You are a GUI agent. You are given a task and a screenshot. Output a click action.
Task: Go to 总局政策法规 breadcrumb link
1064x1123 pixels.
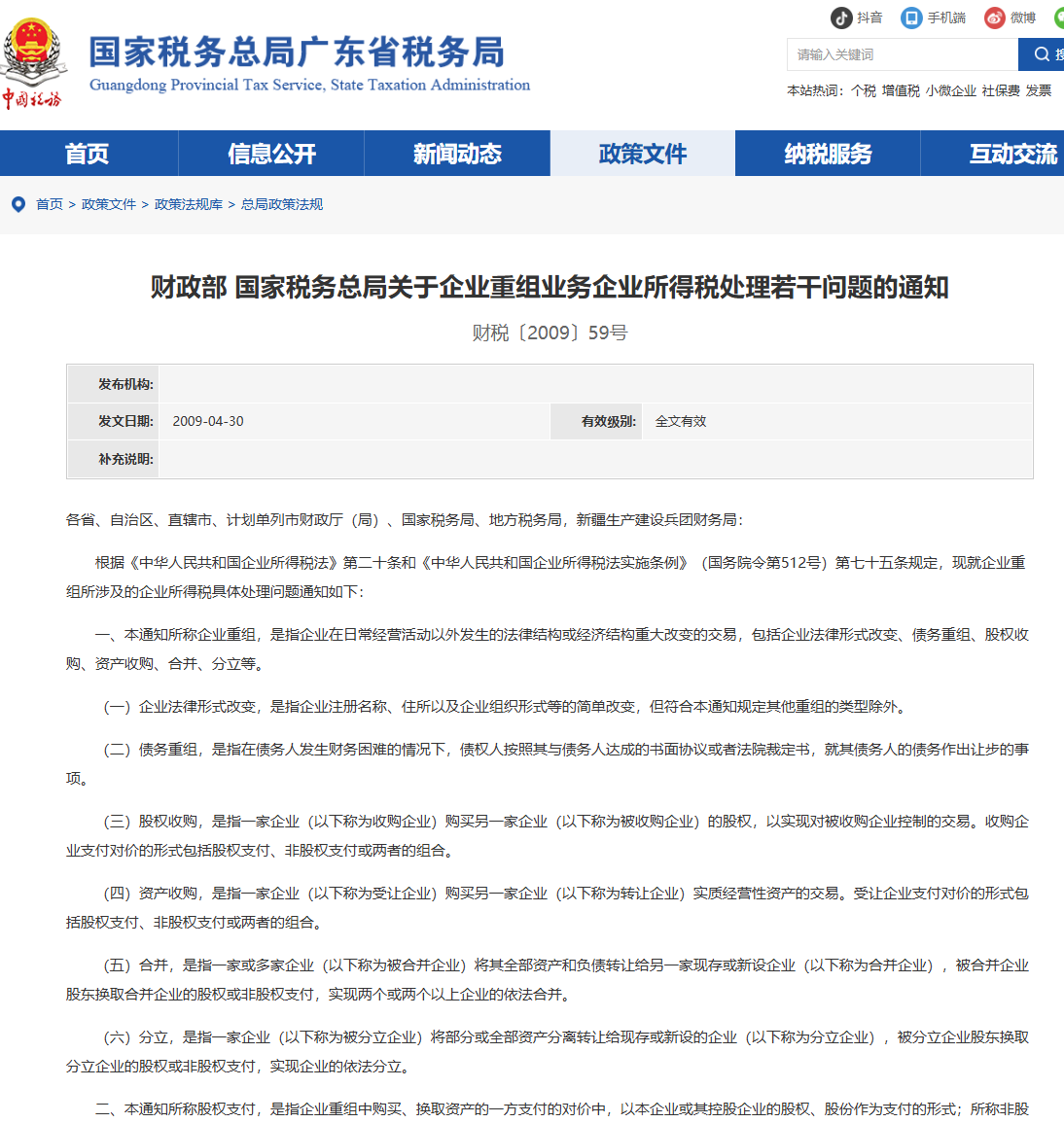coord(282,204)
